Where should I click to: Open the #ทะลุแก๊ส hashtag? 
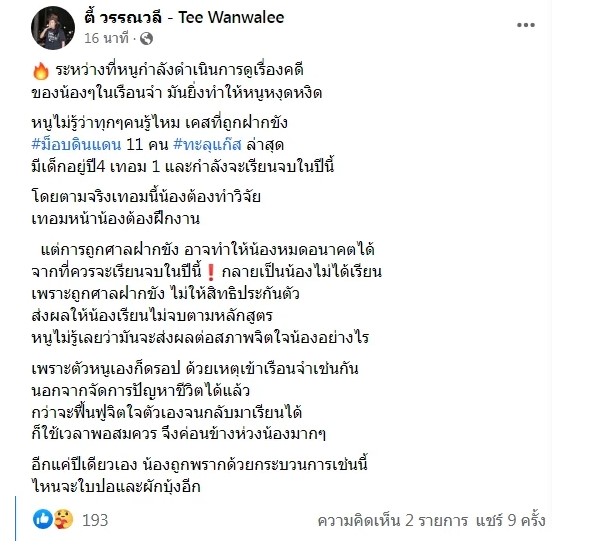click(207, 145)
